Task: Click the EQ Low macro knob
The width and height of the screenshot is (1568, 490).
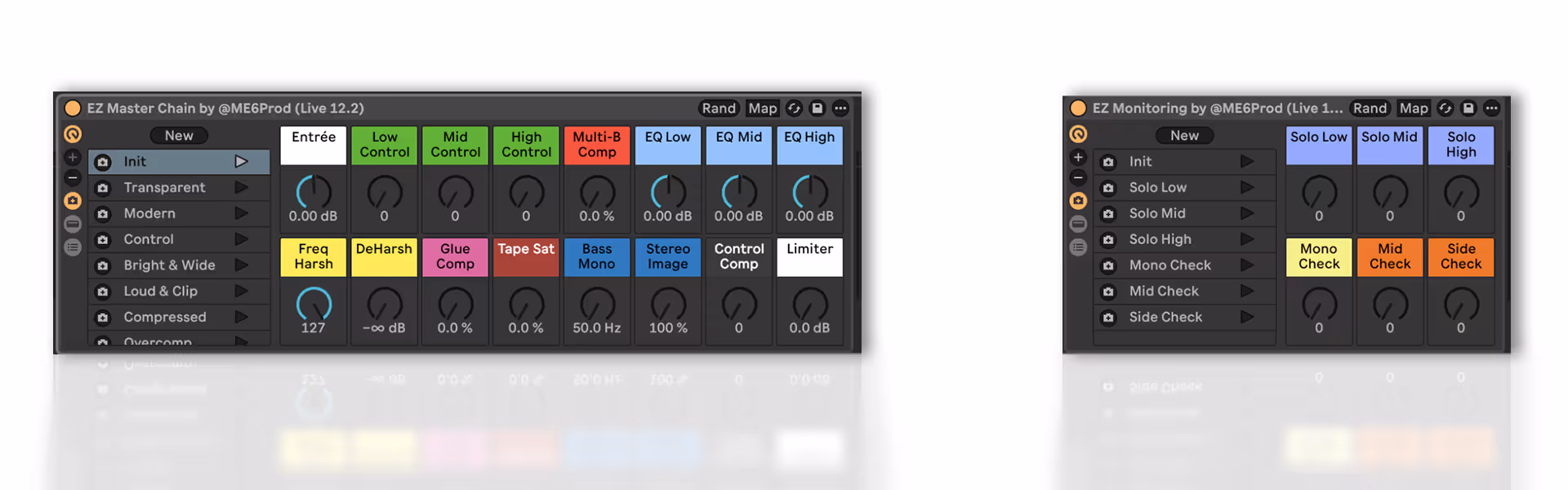Action: (x=668, y=192)
